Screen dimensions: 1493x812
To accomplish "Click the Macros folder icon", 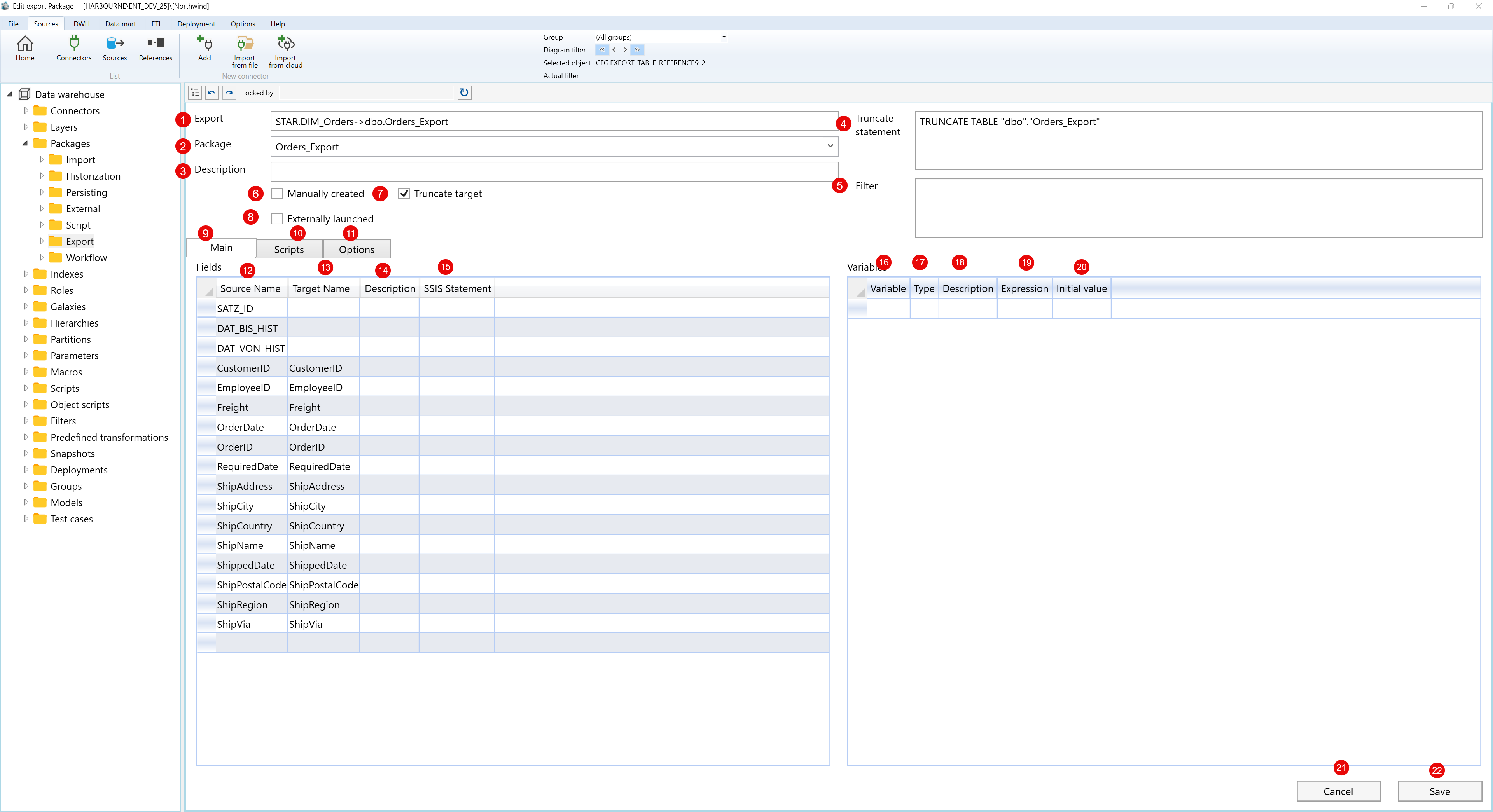I will click(40, 372).
